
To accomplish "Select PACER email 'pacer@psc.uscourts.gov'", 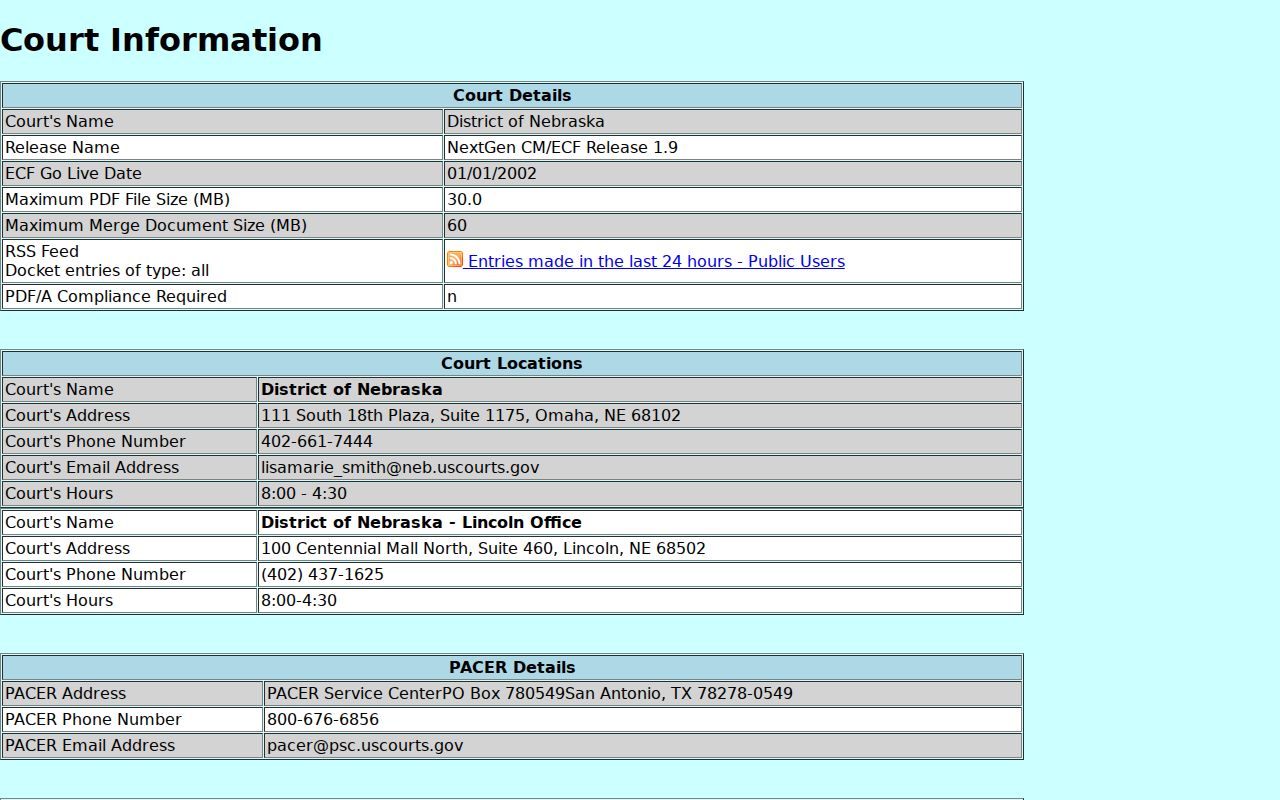I will click(x=365, y=745).
